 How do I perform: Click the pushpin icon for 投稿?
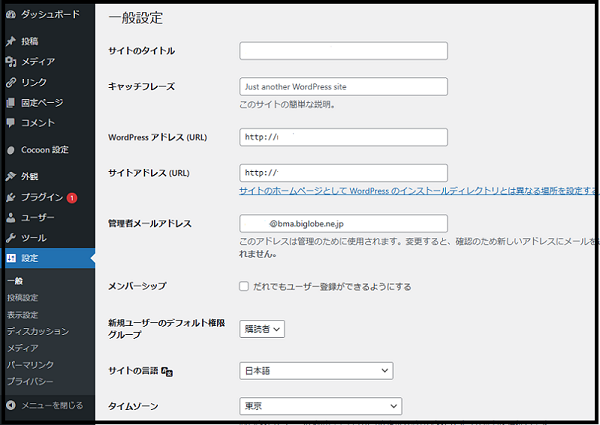coord(11,41)
